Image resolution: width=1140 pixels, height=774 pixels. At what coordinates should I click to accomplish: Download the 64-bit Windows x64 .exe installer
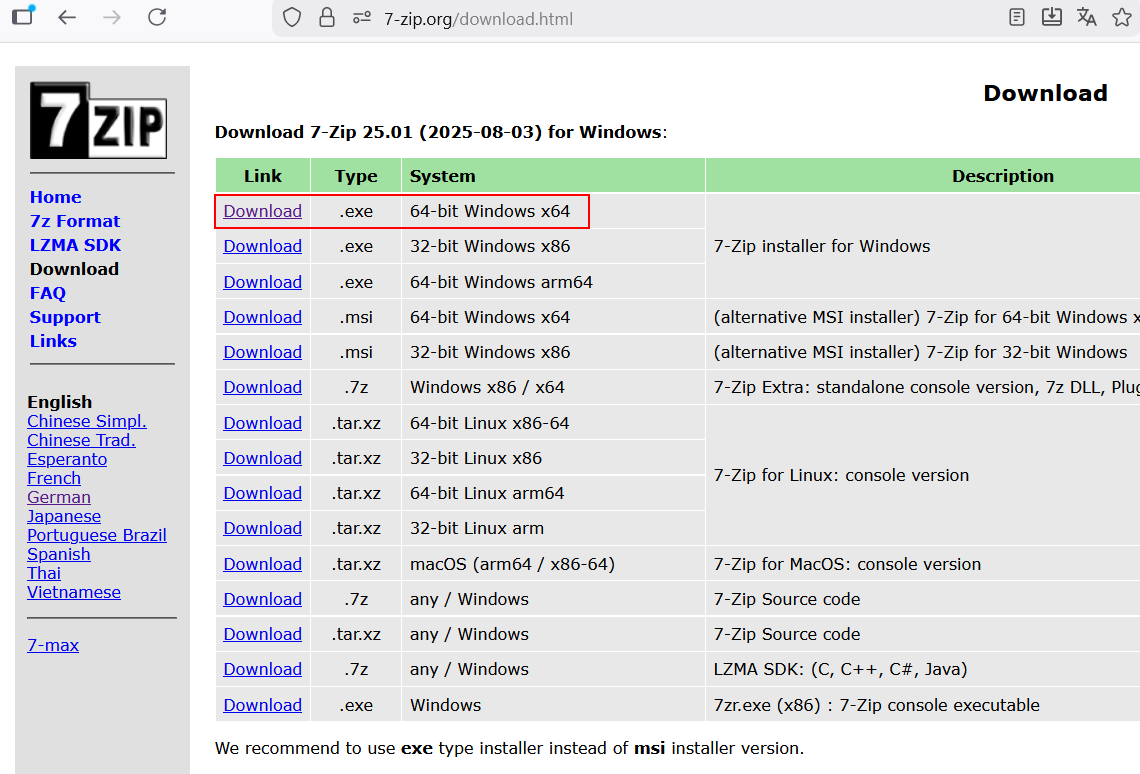point(262,211)
